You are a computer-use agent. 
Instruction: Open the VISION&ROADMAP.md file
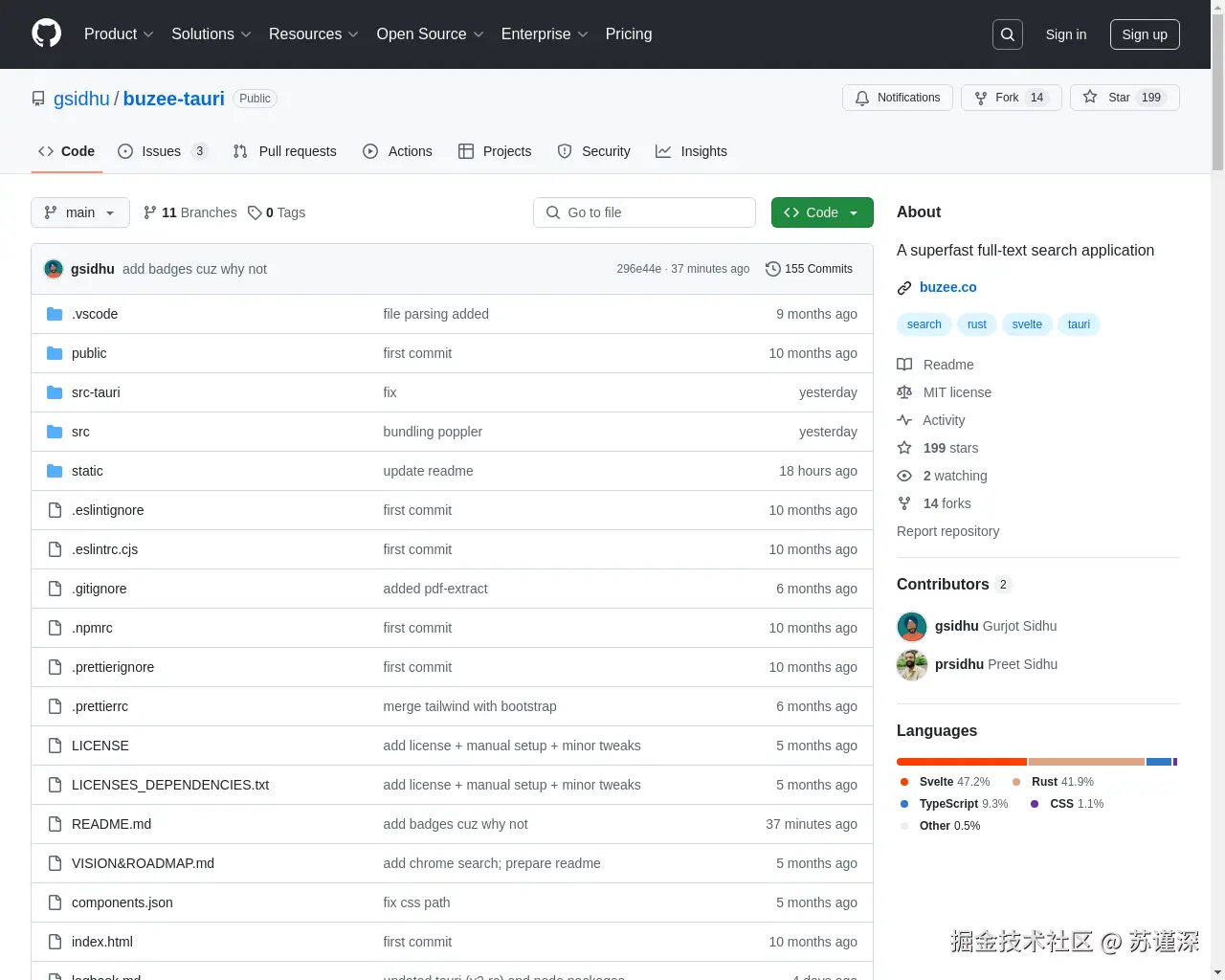(x=143, y=863)
